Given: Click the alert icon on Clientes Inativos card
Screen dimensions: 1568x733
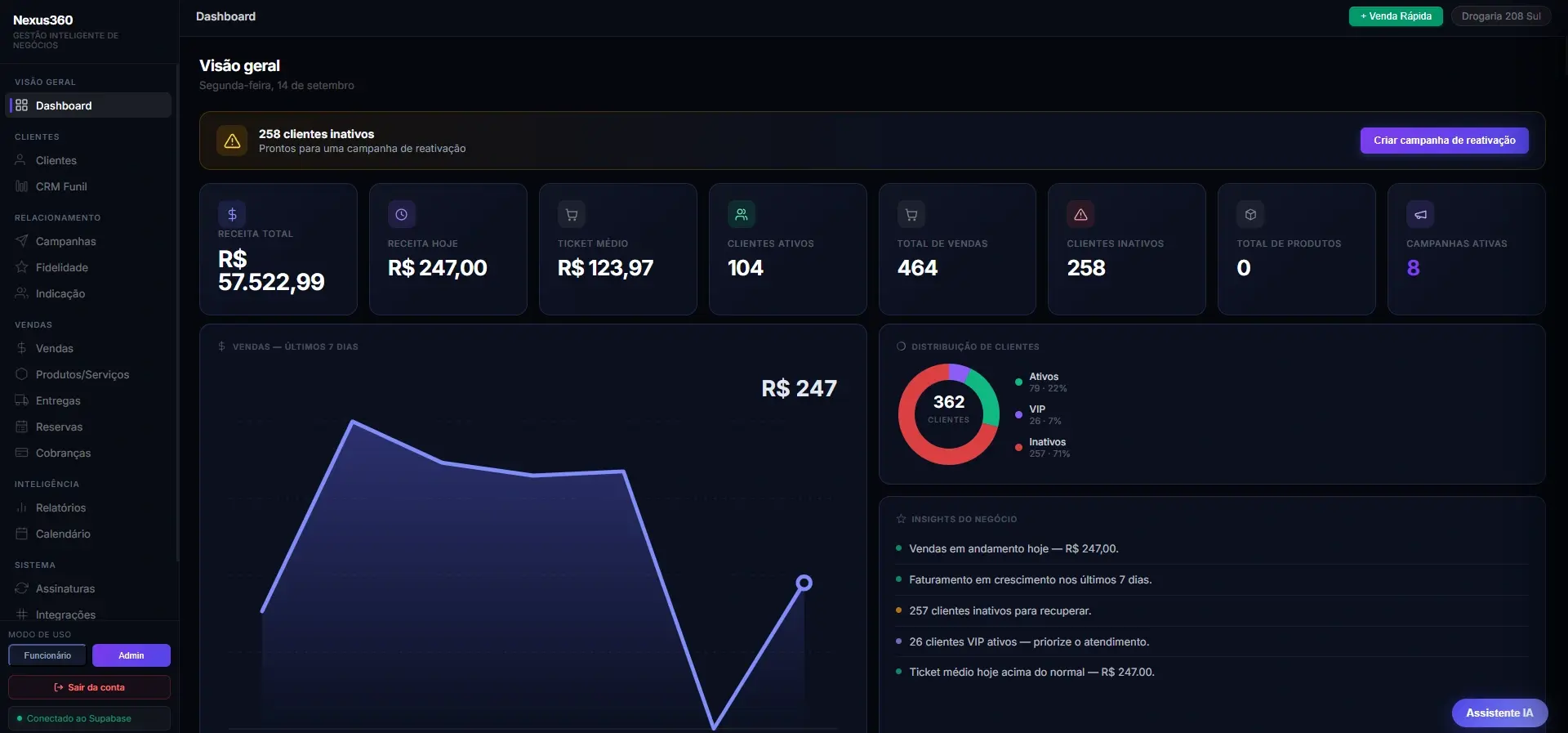Looking at the screenshot, I should click(1080, 214).
